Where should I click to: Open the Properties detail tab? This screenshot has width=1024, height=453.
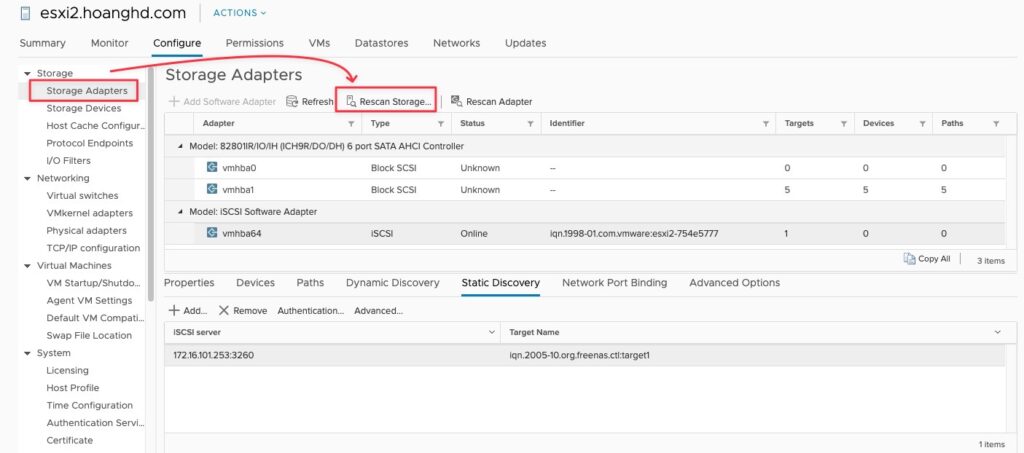(189, 283)
